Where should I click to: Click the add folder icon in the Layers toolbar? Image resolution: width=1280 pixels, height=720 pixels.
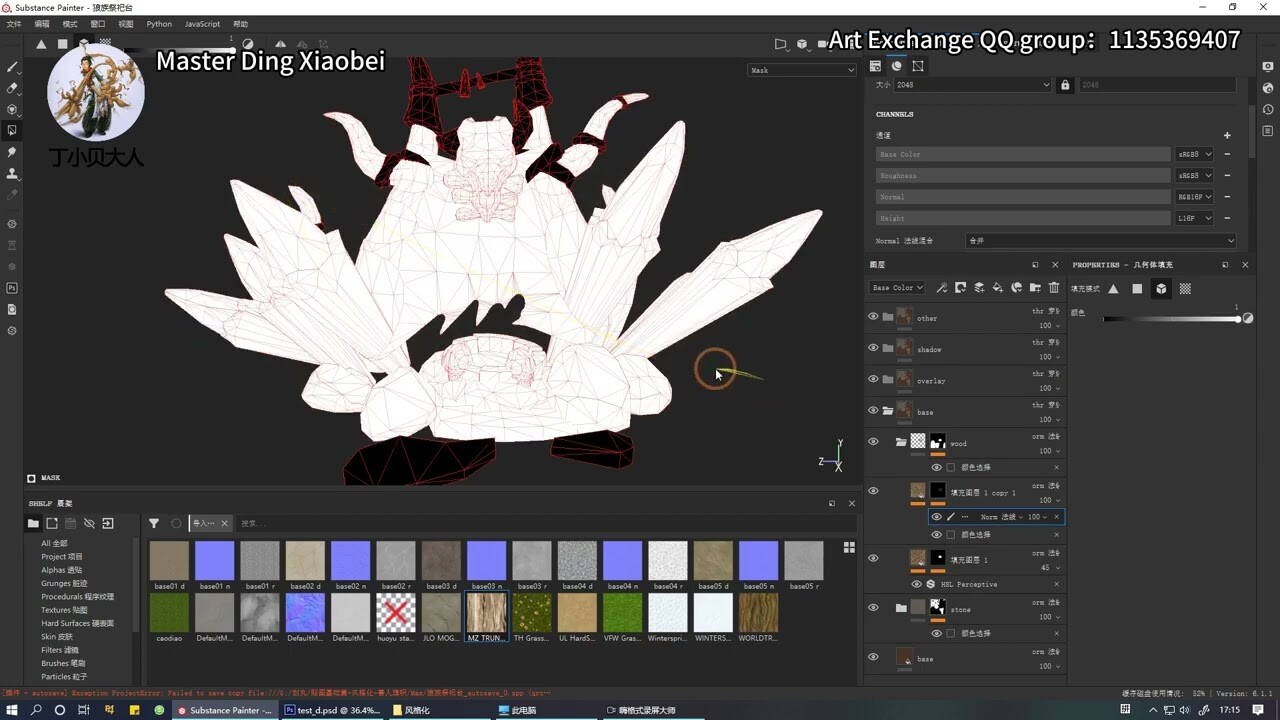click(x=1035, y=288)
